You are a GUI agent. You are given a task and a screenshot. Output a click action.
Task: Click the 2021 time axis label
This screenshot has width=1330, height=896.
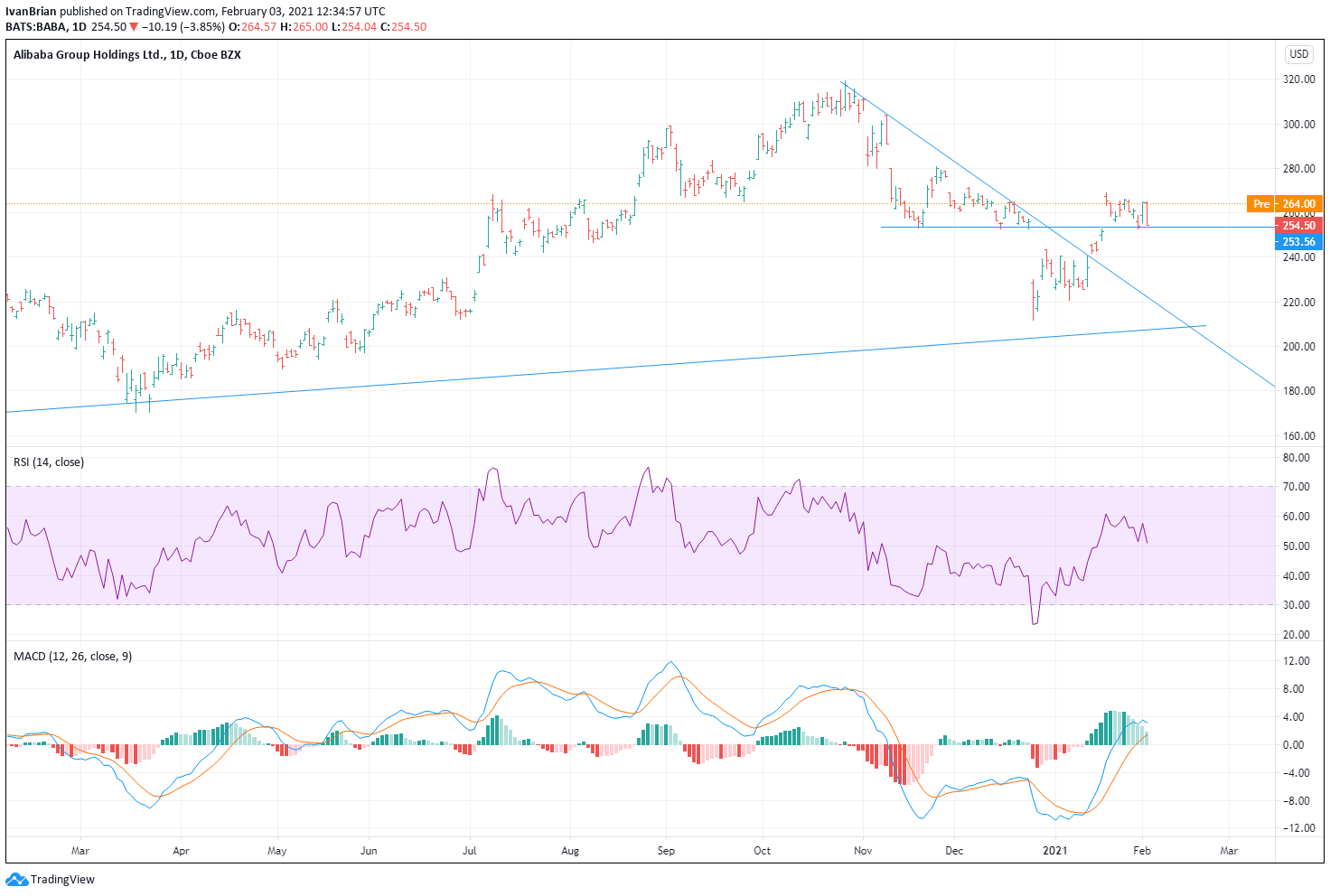coord(1054,851)
